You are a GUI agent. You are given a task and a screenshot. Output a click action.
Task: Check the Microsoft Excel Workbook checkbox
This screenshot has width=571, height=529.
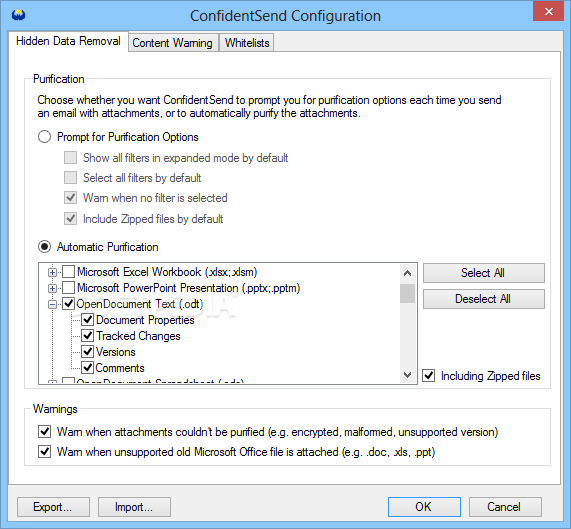pos(68,272)
